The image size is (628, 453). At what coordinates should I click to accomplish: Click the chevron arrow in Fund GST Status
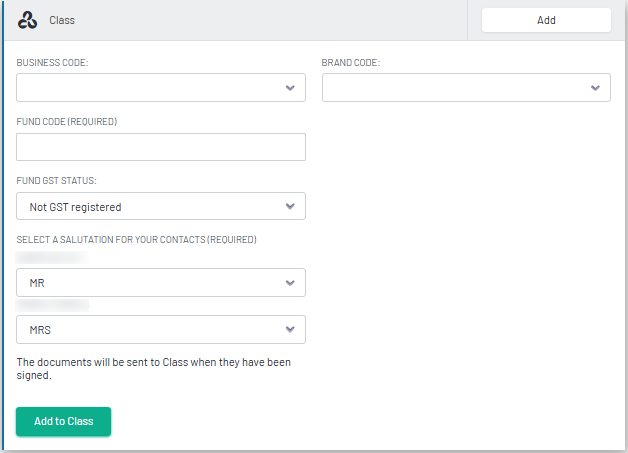click(290, 207)
